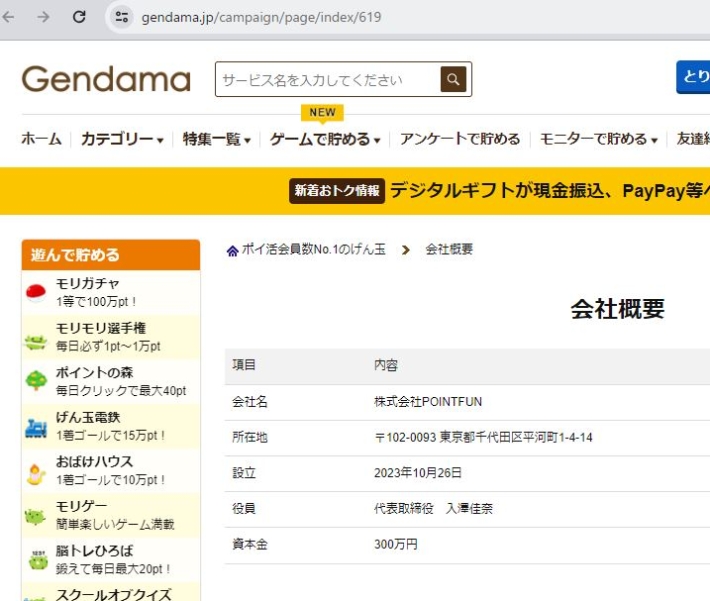Click the ポイントの森 tree icon

coord(36,380)
